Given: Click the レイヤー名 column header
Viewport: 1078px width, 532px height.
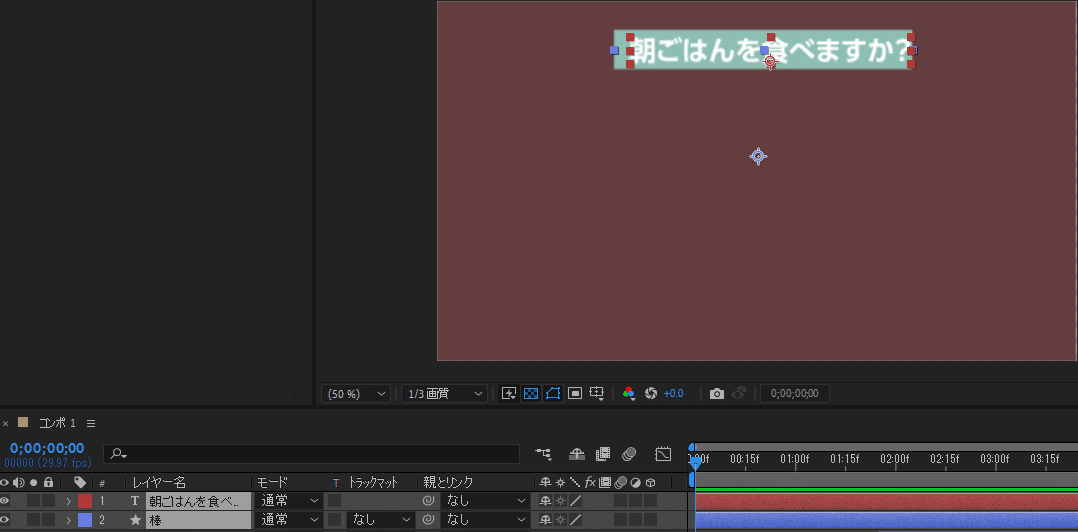Looking at the screenshot, I should click(159, 483).
